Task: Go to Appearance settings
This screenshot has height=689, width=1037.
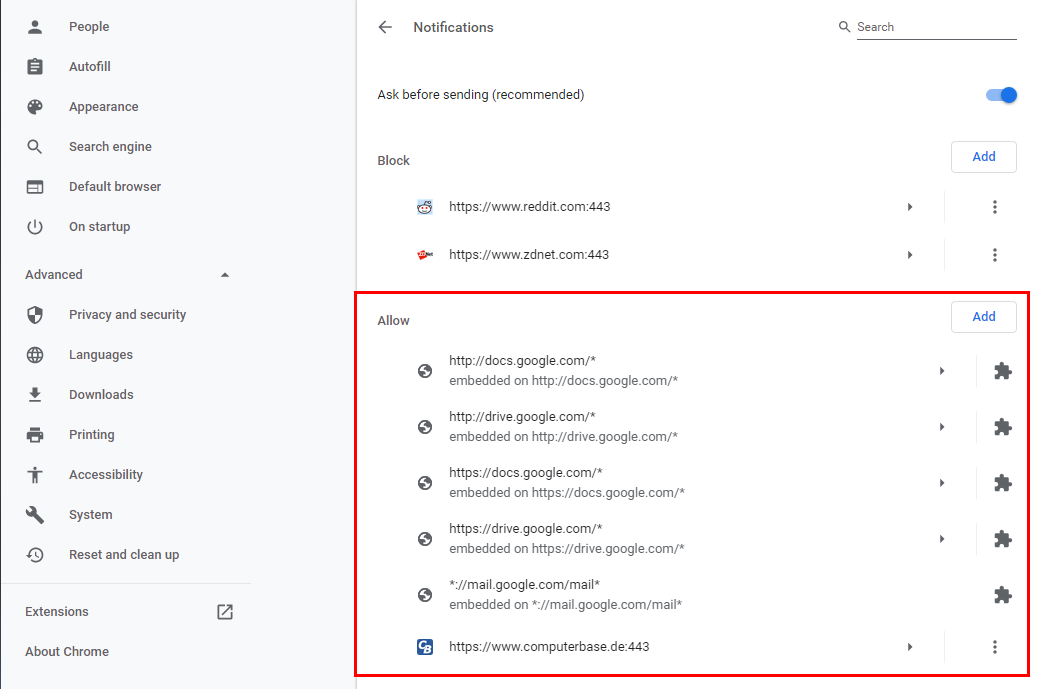Action: tap(104, 107)
